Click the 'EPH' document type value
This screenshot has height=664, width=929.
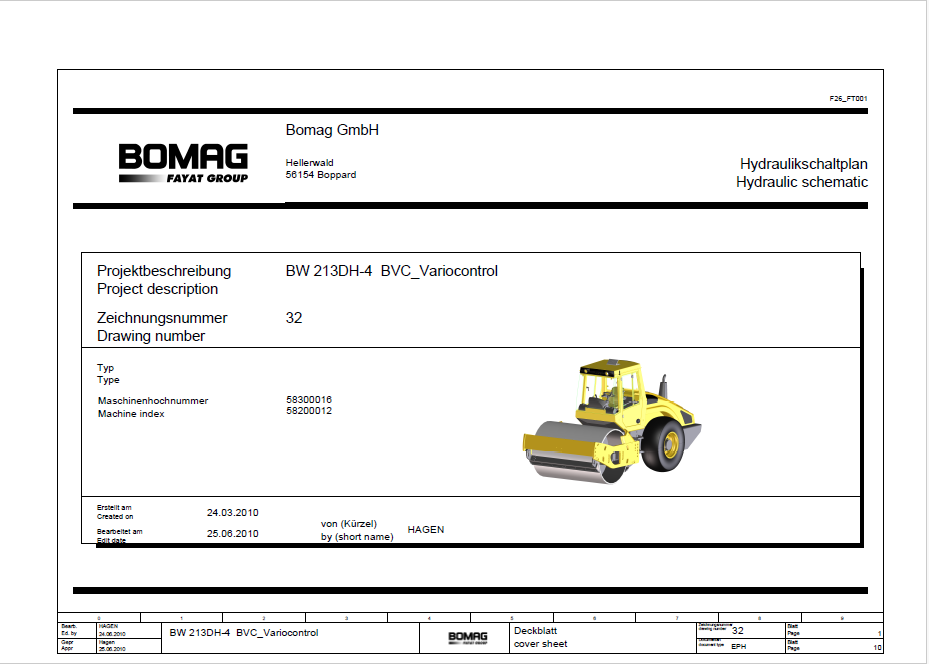pos(738,646)
